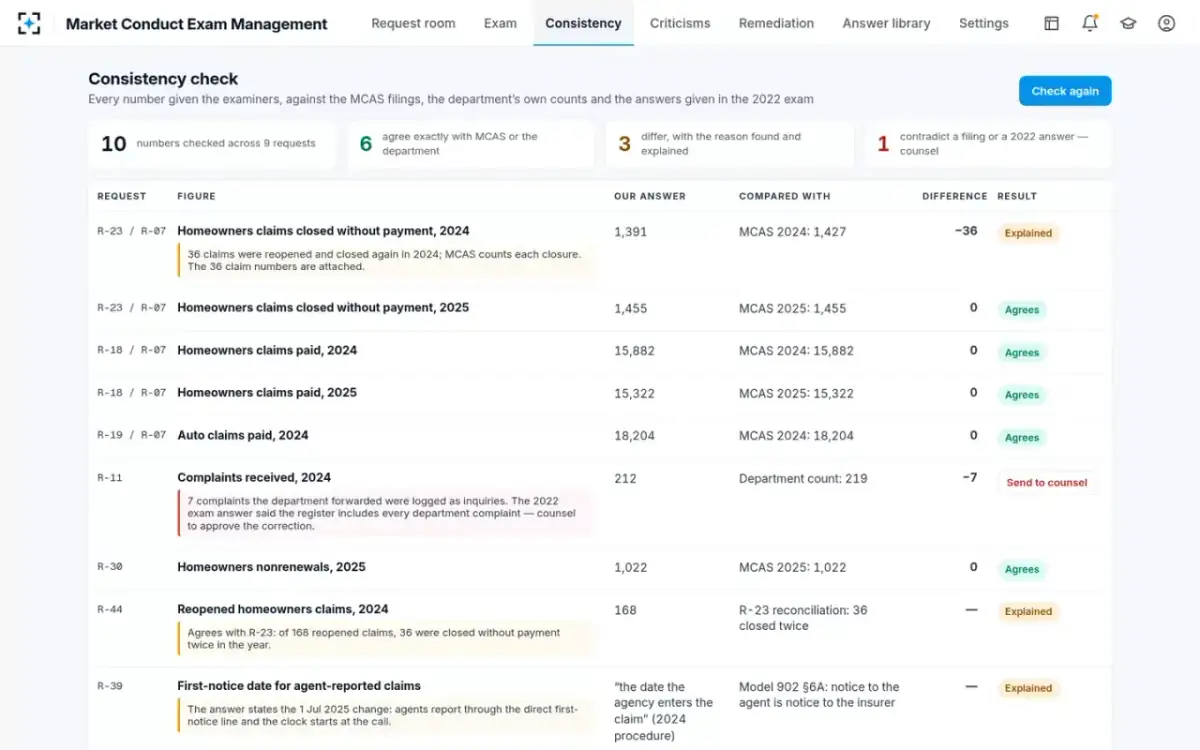Click the answer value 1,391

pos(631,231)
